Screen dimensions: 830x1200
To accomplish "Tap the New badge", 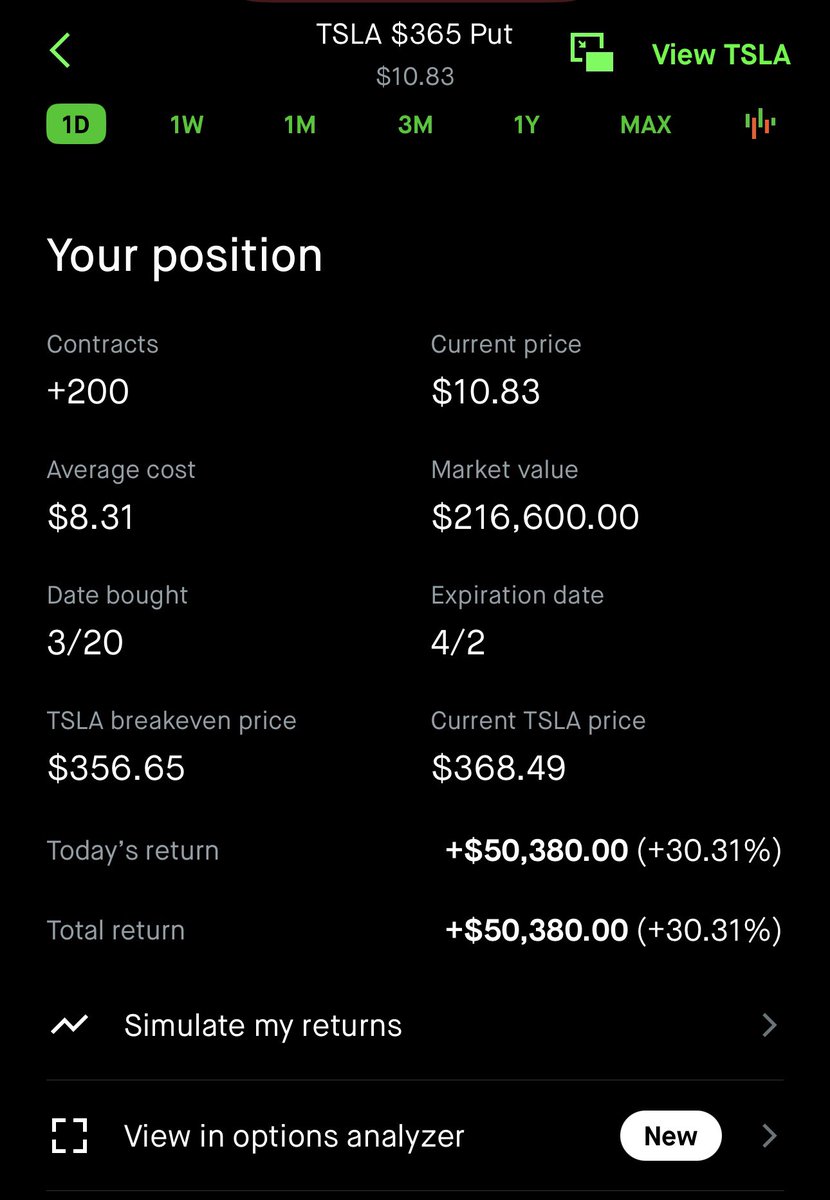I will [670, 1136].
